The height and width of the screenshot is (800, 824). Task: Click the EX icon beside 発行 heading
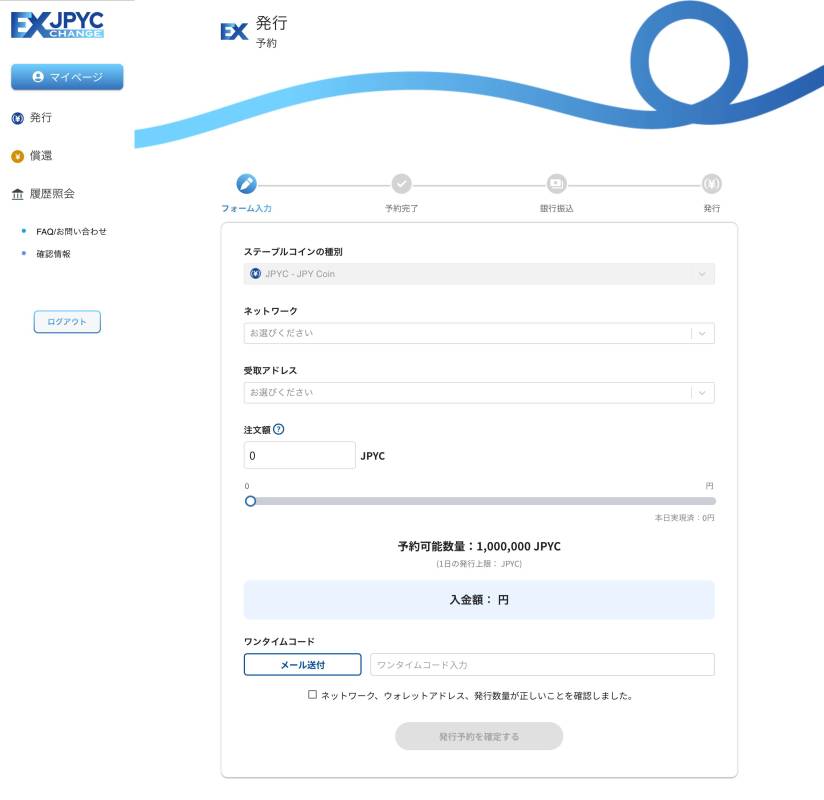[x=233, y=31]
